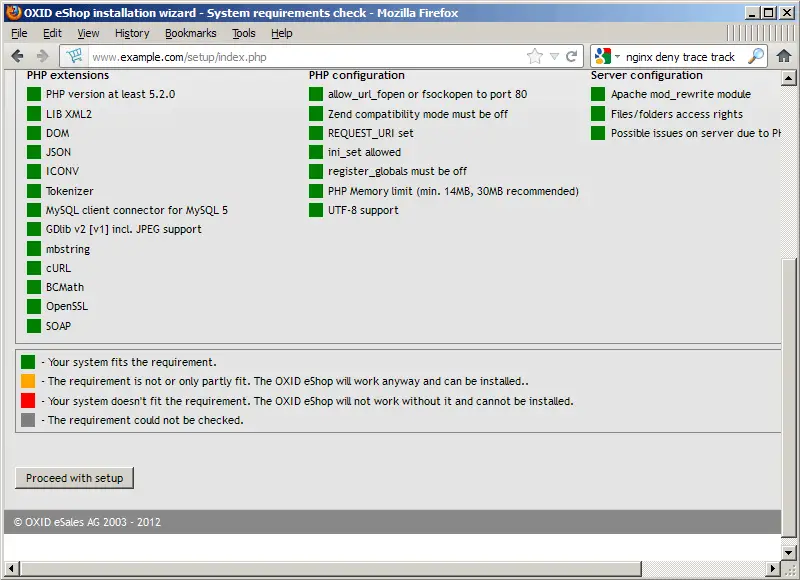Open the Tools menu

(x=244, y=33)
